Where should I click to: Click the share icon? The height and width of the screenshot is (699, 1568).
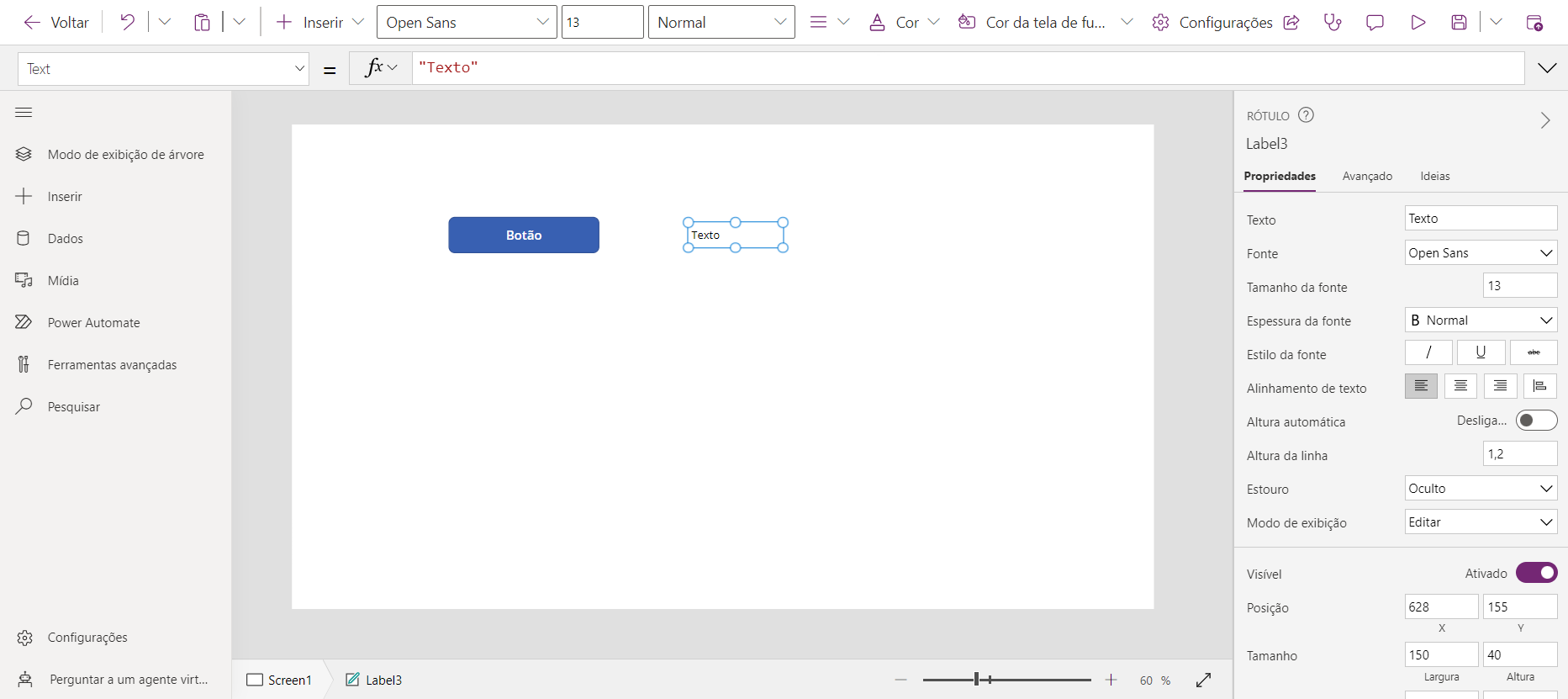(x=1291, y=23)
